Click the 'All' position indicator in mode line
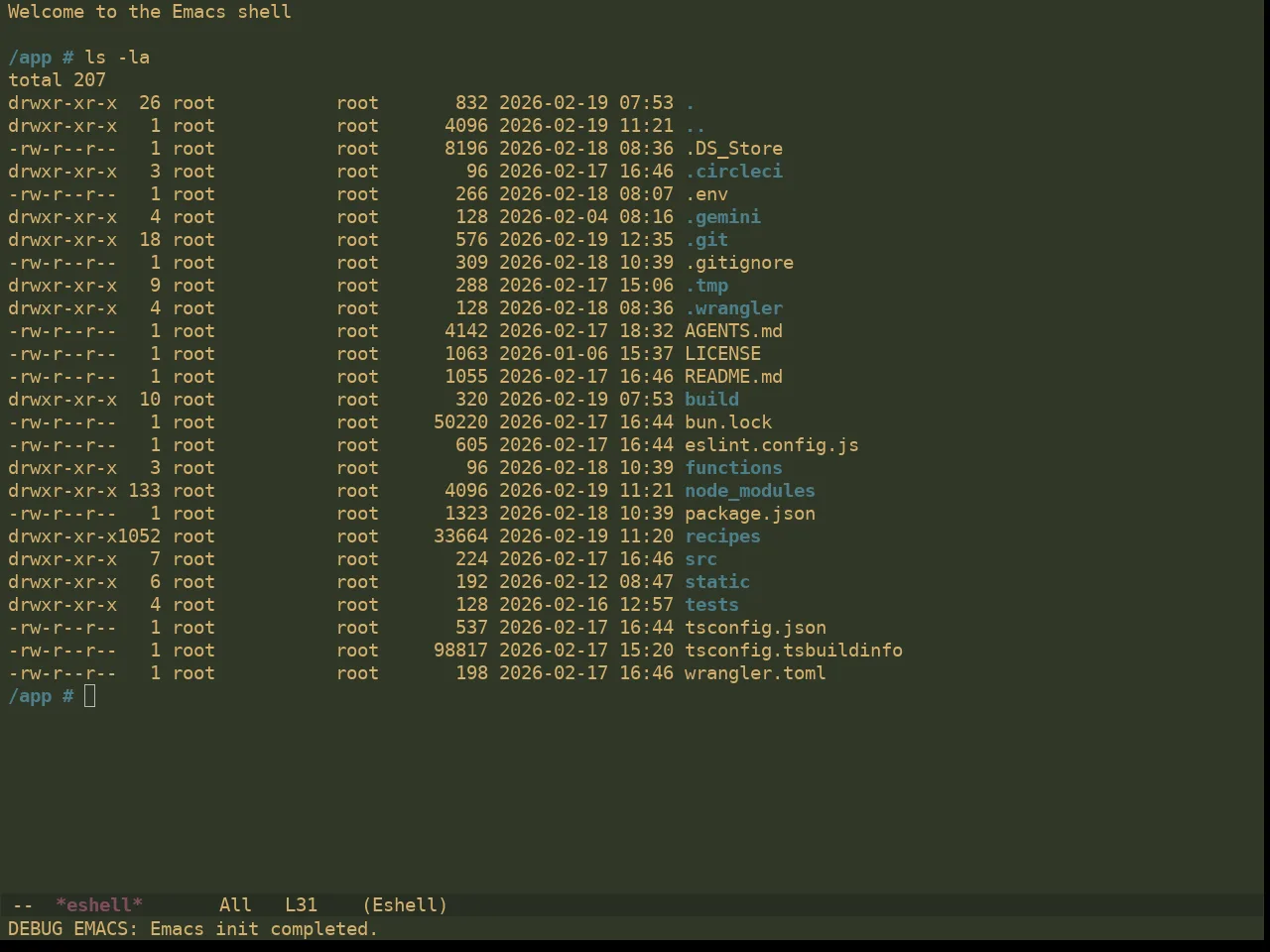 click(235, 904)
